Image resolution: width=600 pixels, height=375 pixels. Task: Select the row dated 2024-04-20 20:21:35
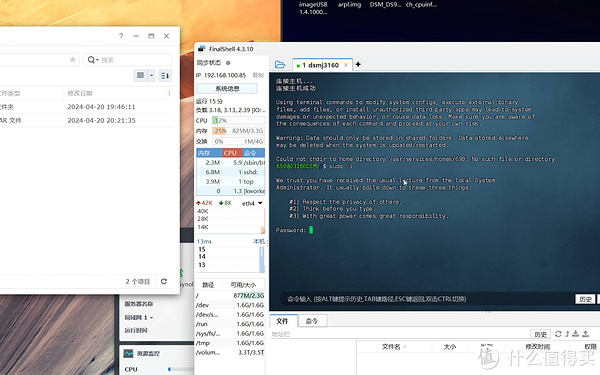tap(86, 120)
